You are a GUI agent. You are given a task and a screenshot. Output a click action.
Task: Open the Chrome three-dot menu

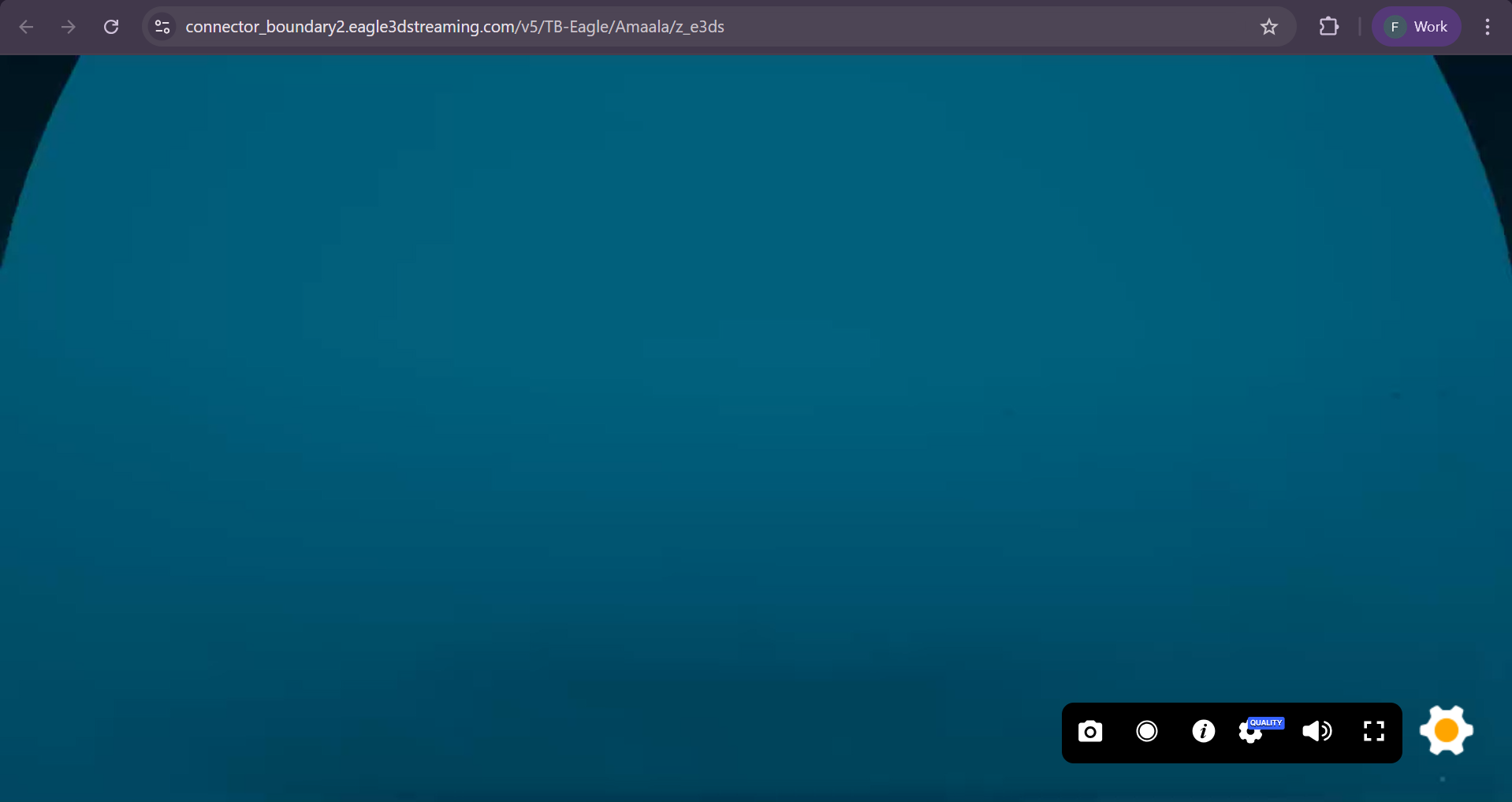coord(1488,27)
